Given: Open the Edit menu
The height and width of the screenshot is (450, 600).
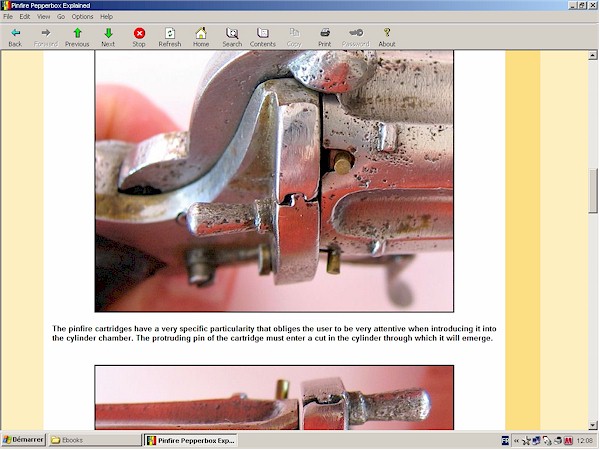Looking at the screenshot, I should 24,17.
